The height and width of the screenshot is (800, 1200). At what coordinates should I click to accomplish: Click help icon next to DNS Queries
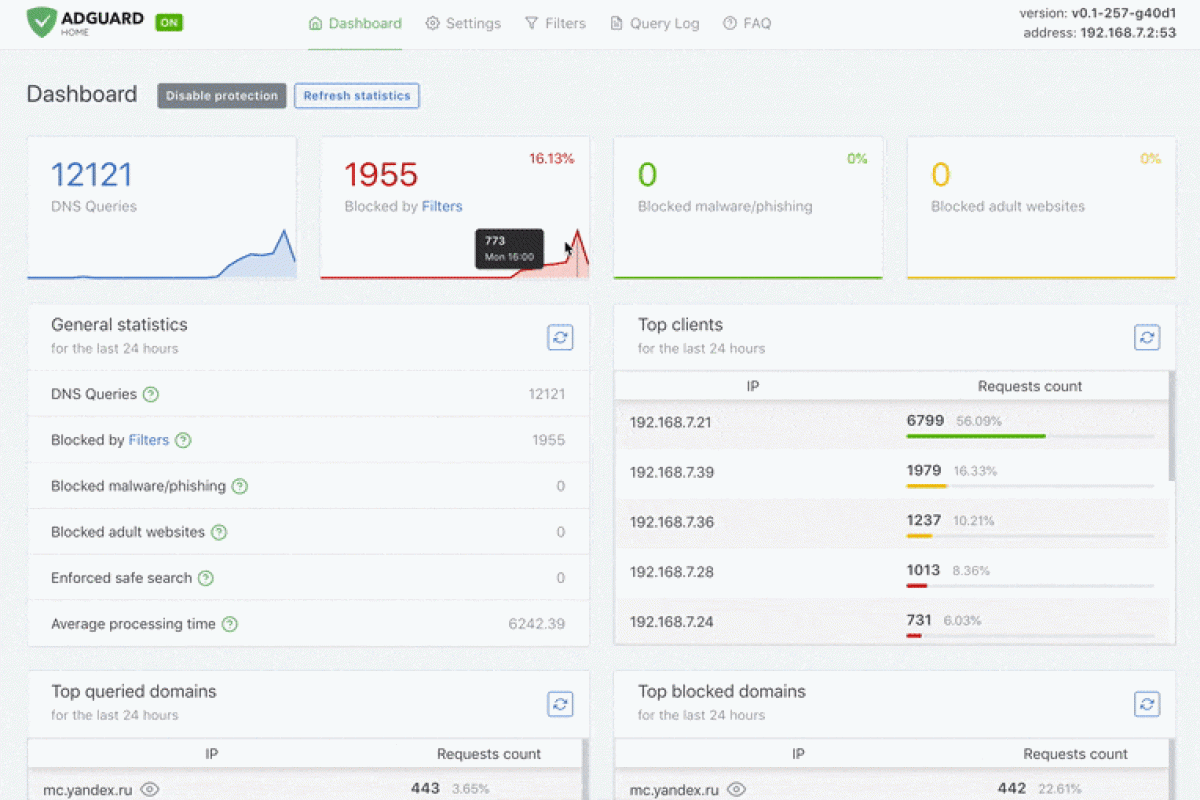[151, 394]
